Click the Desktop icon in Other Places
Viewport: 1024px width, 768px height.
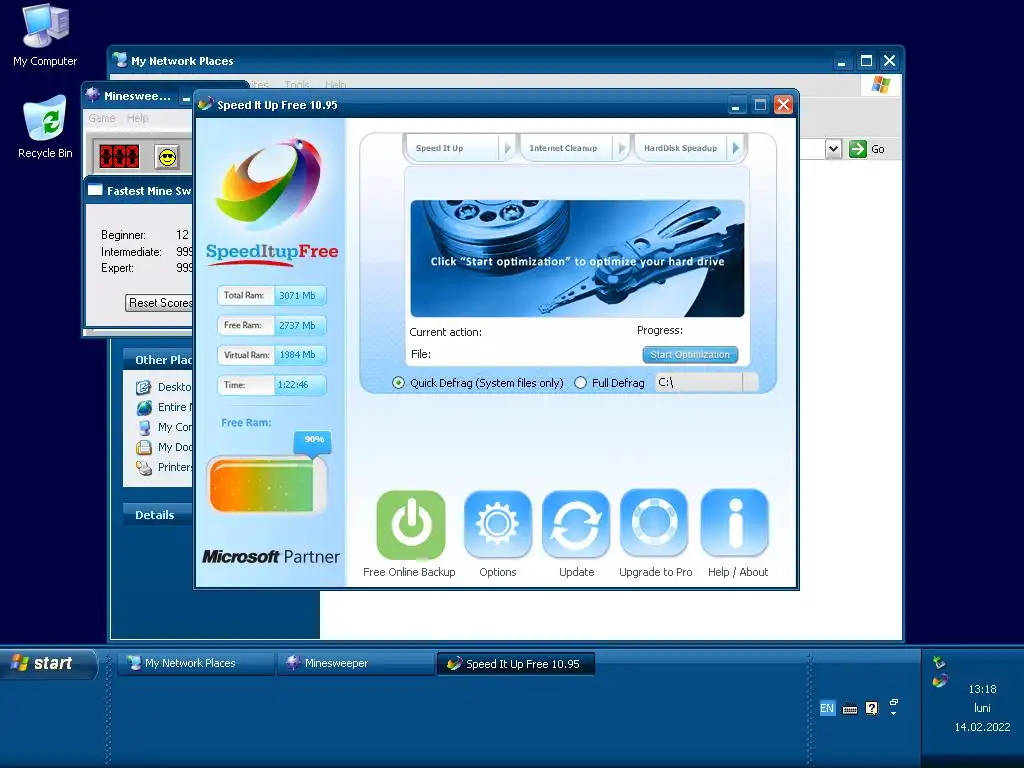(144, 387)
